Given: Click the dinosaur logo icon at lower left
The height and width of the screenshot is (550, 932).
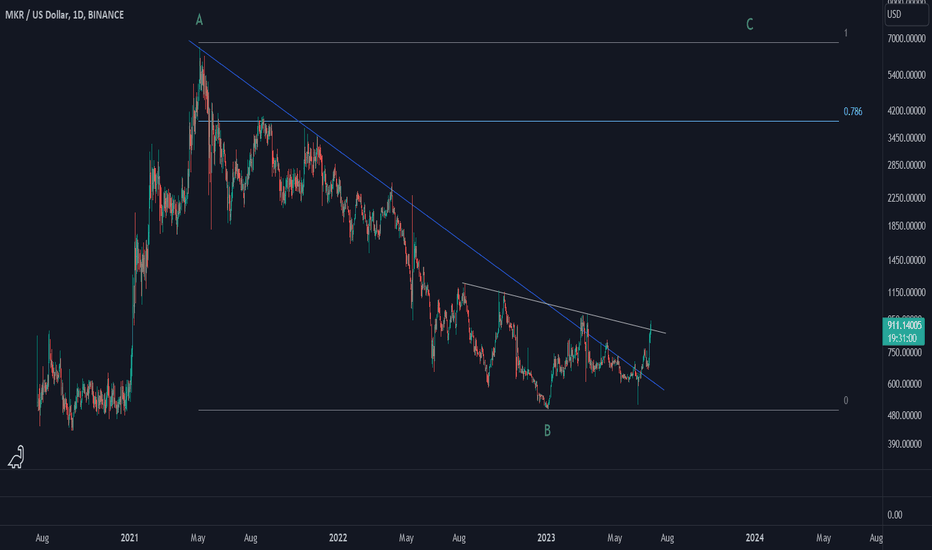Looking at the screenshot, I should click(x=16, y=457).
